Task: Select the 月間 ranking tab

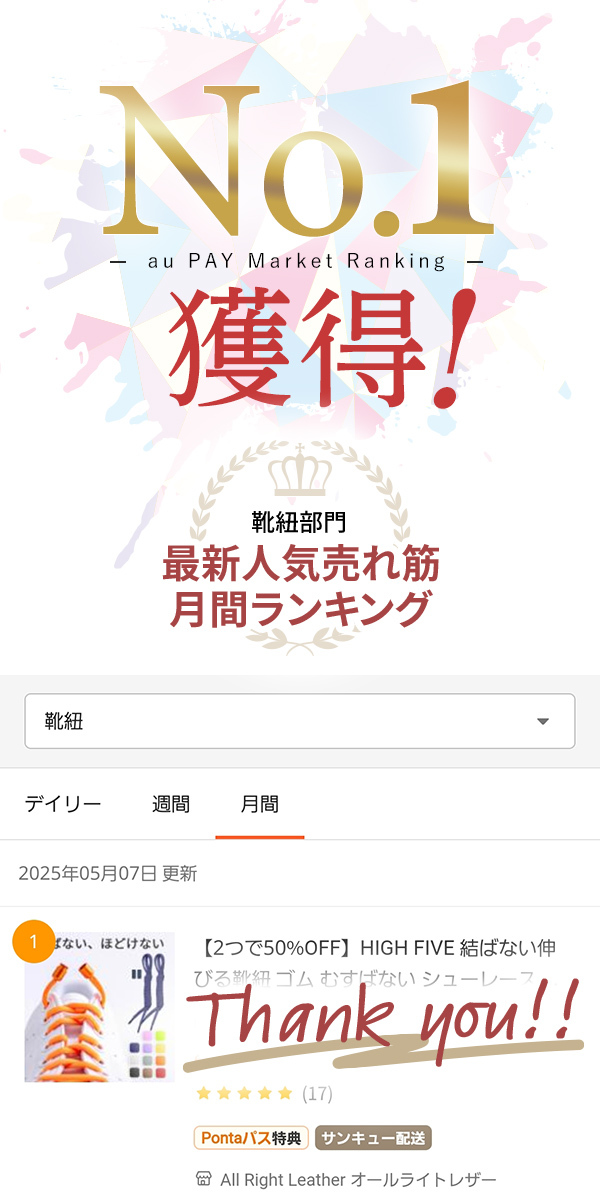Action: [260, 804]
